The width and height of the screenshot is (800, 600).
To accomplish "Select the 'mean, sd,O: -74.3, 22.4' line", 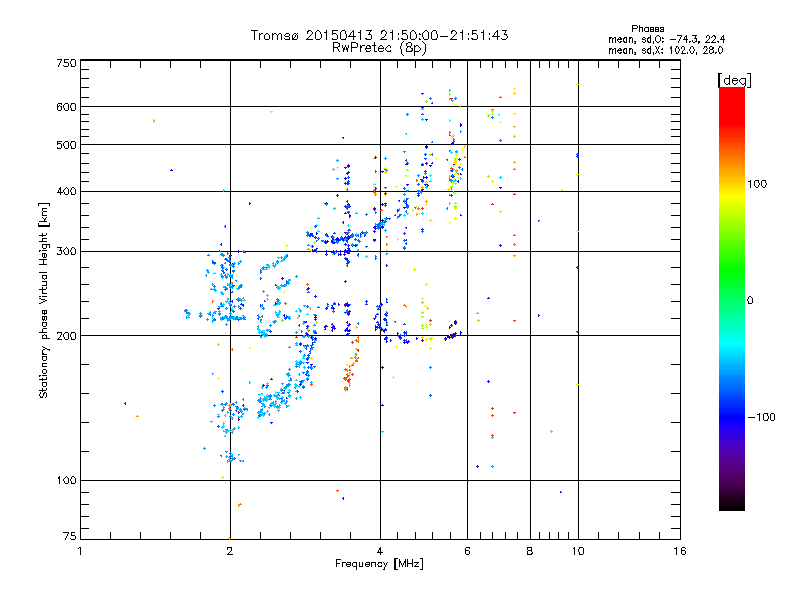I will click(x=666, y=39).
